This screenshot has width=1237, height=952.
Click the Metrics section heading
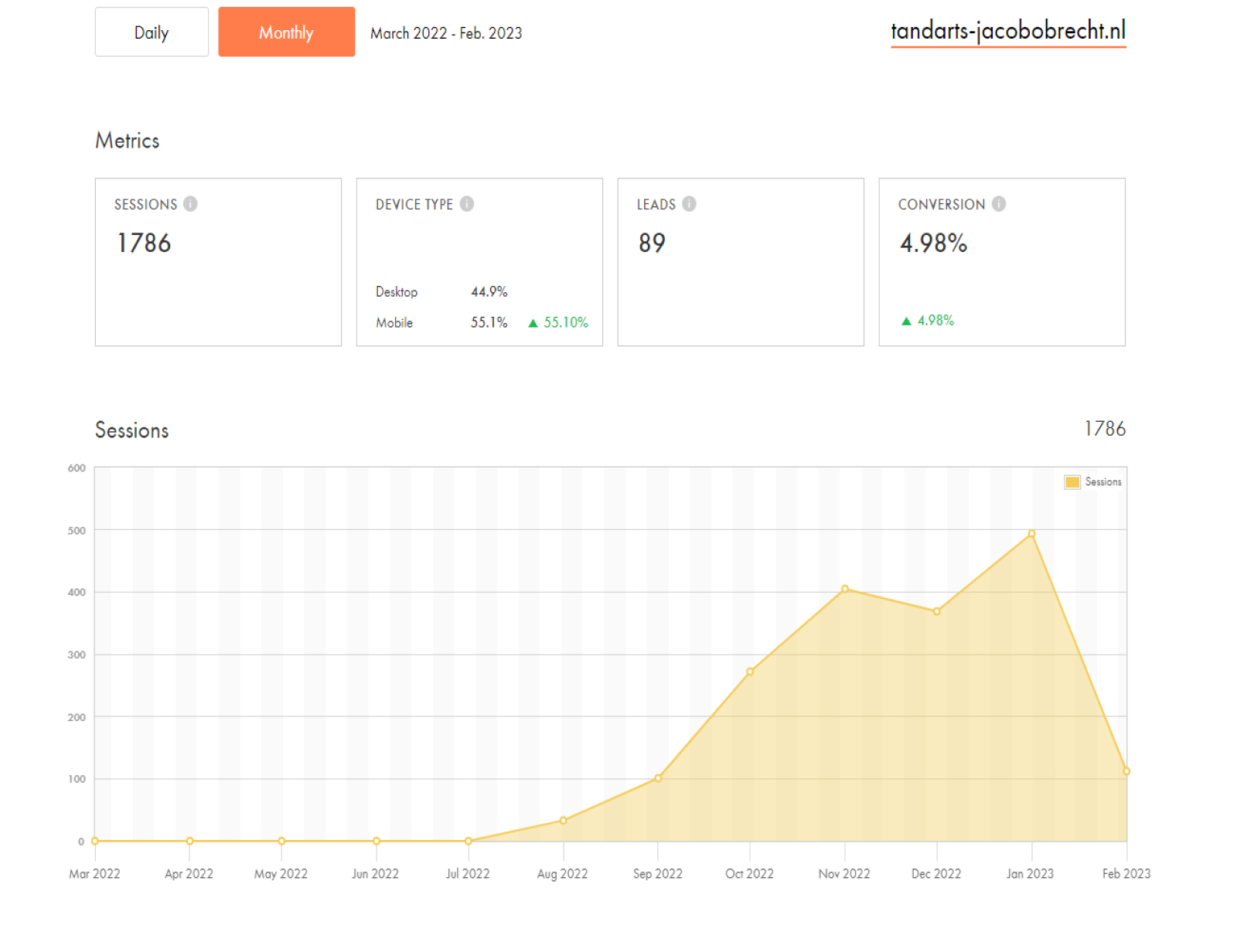point(128,141)
